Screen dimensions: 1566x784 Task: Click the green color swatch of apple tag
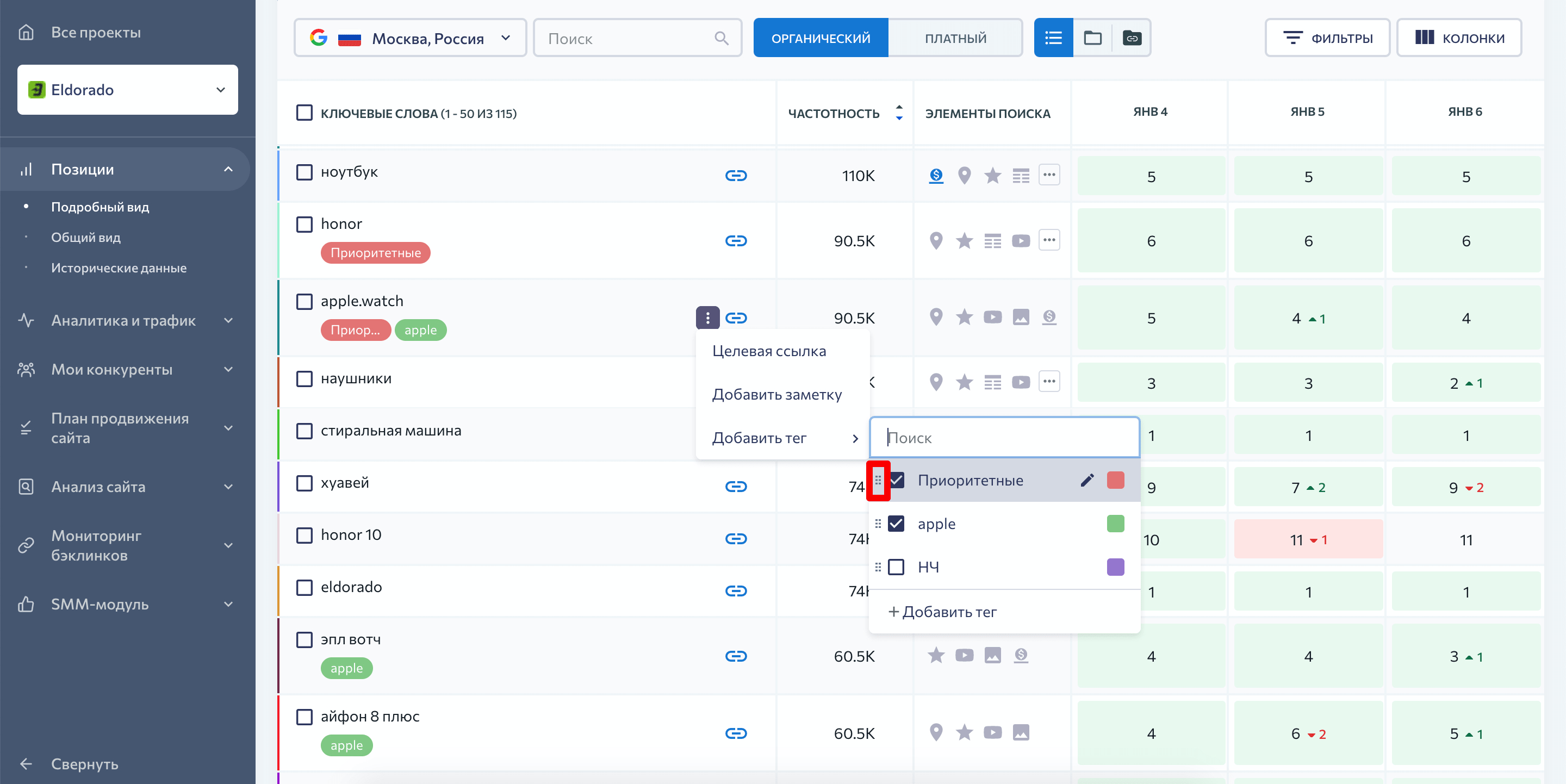point(1116,524)
